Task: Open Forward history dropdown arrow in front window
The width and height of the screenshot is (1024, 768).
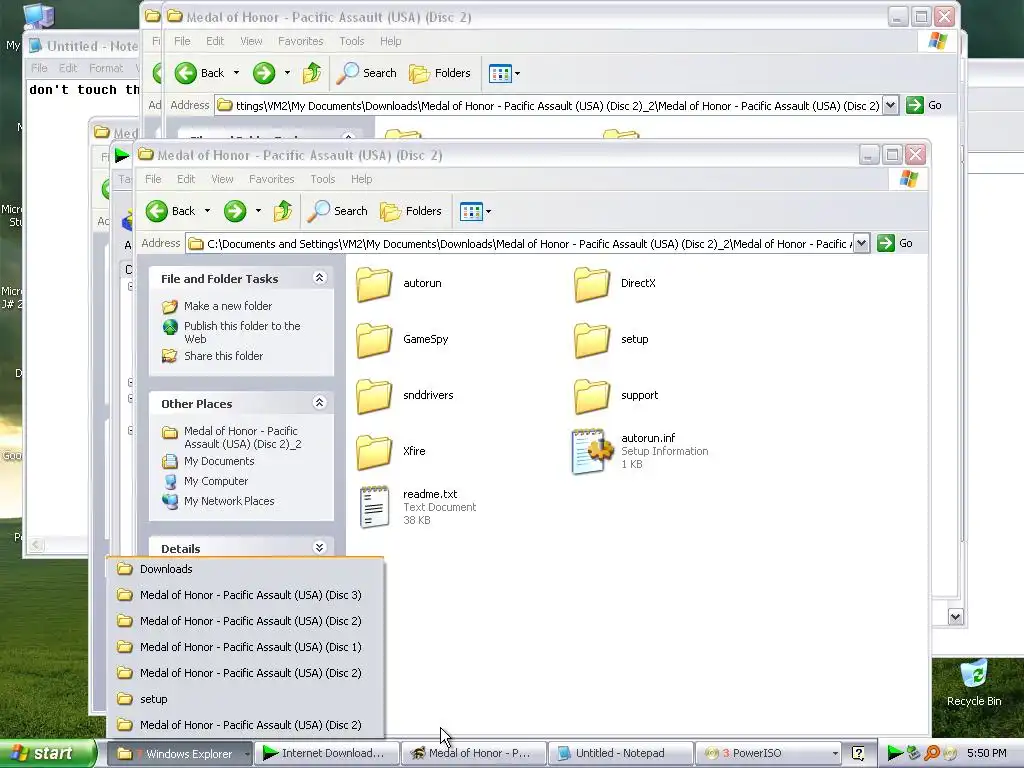Action: (x=259, y=211)
